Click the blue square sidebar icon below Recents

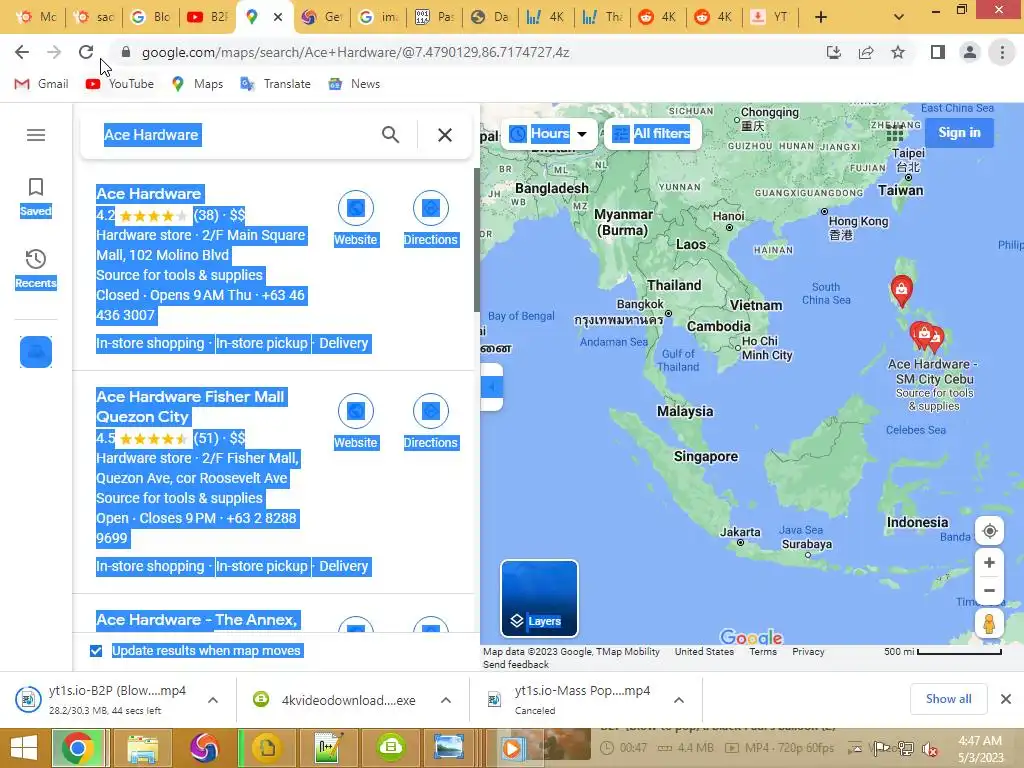pyautogui.click(x=36, y=352)
